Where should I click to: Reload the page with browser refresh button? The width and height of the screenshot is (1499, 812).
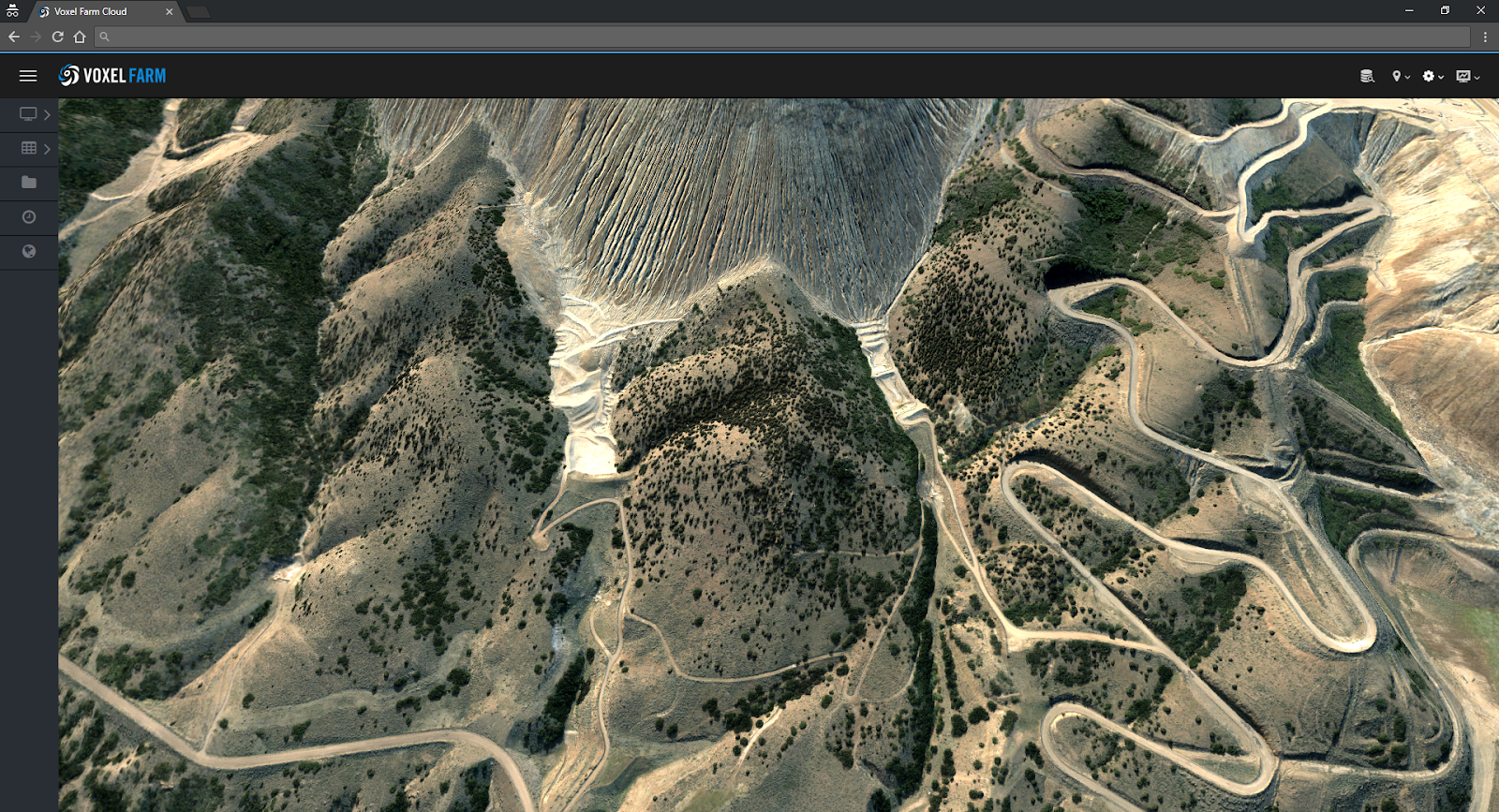(57, 37)
